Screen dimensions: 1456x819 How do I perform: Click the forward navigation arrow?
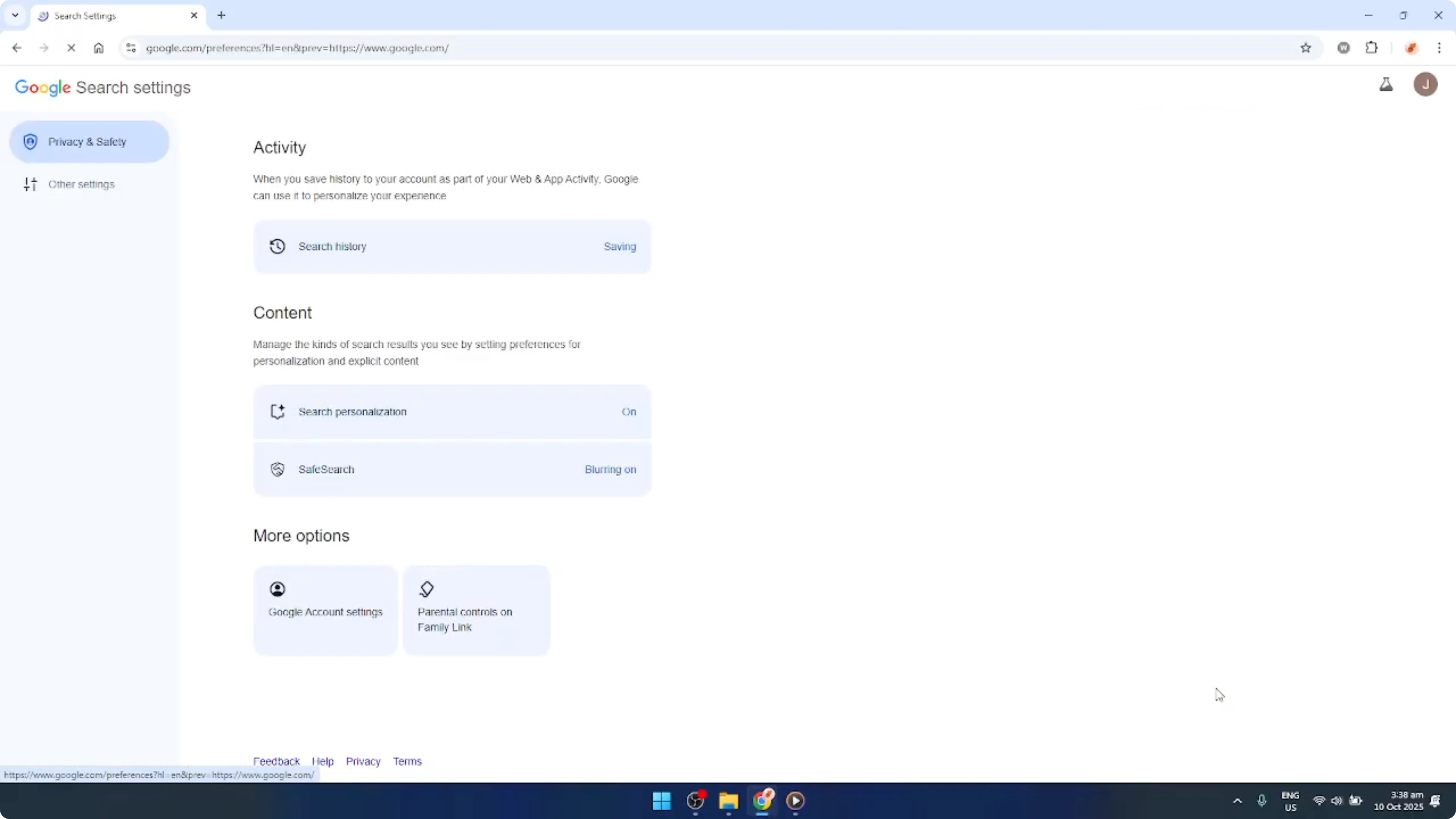44,48
